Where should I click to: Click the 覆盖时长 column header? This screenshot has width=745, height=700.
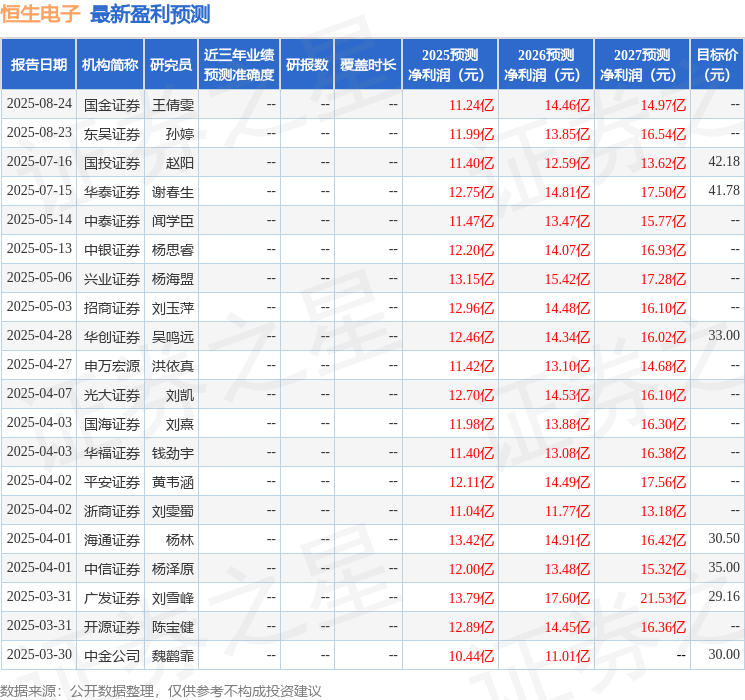click(x=368, y=65)
